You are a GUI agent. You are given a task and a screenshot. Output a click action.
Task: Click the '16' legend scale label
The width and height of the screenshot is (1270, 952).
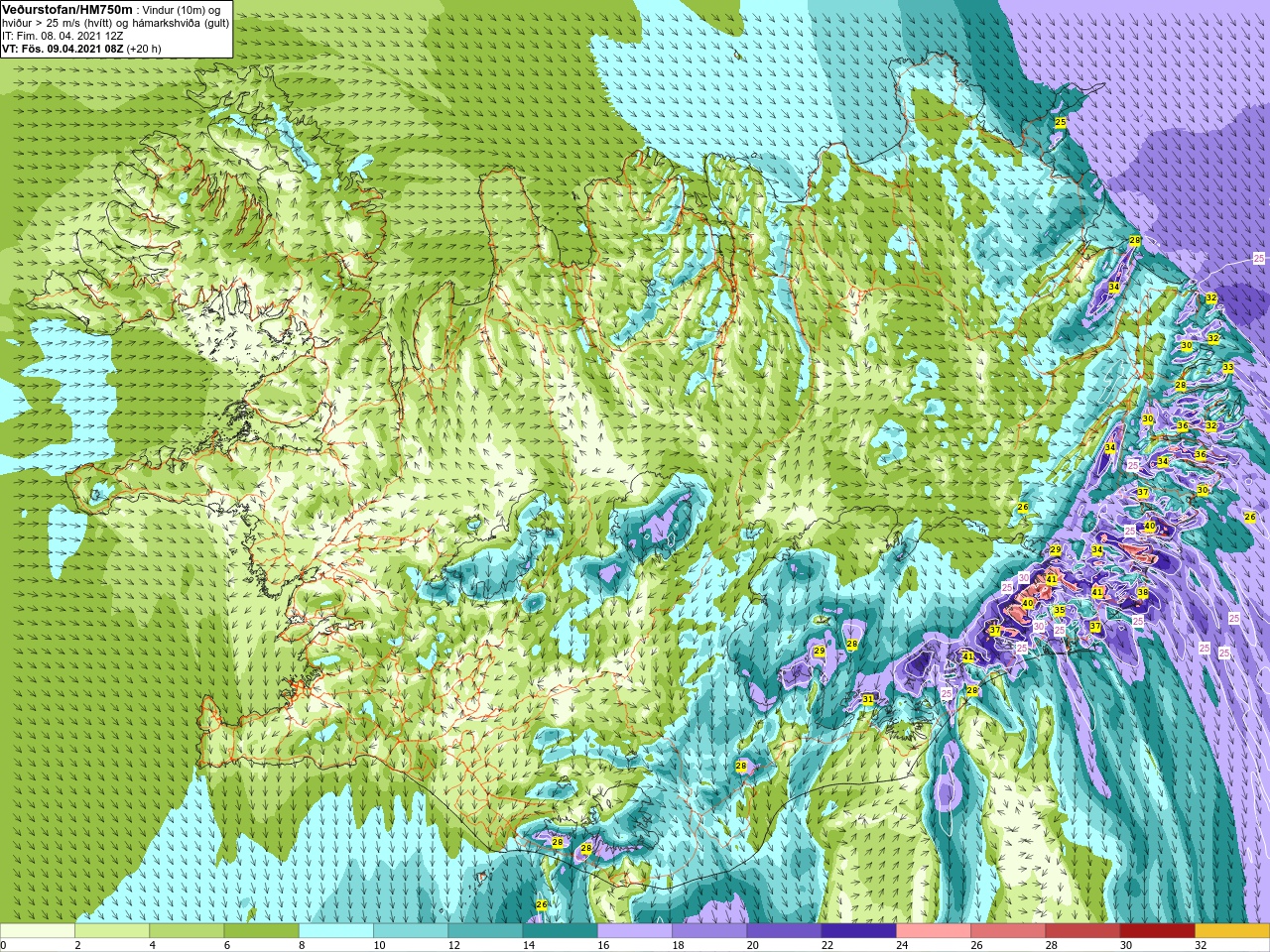tap(603, 945)
